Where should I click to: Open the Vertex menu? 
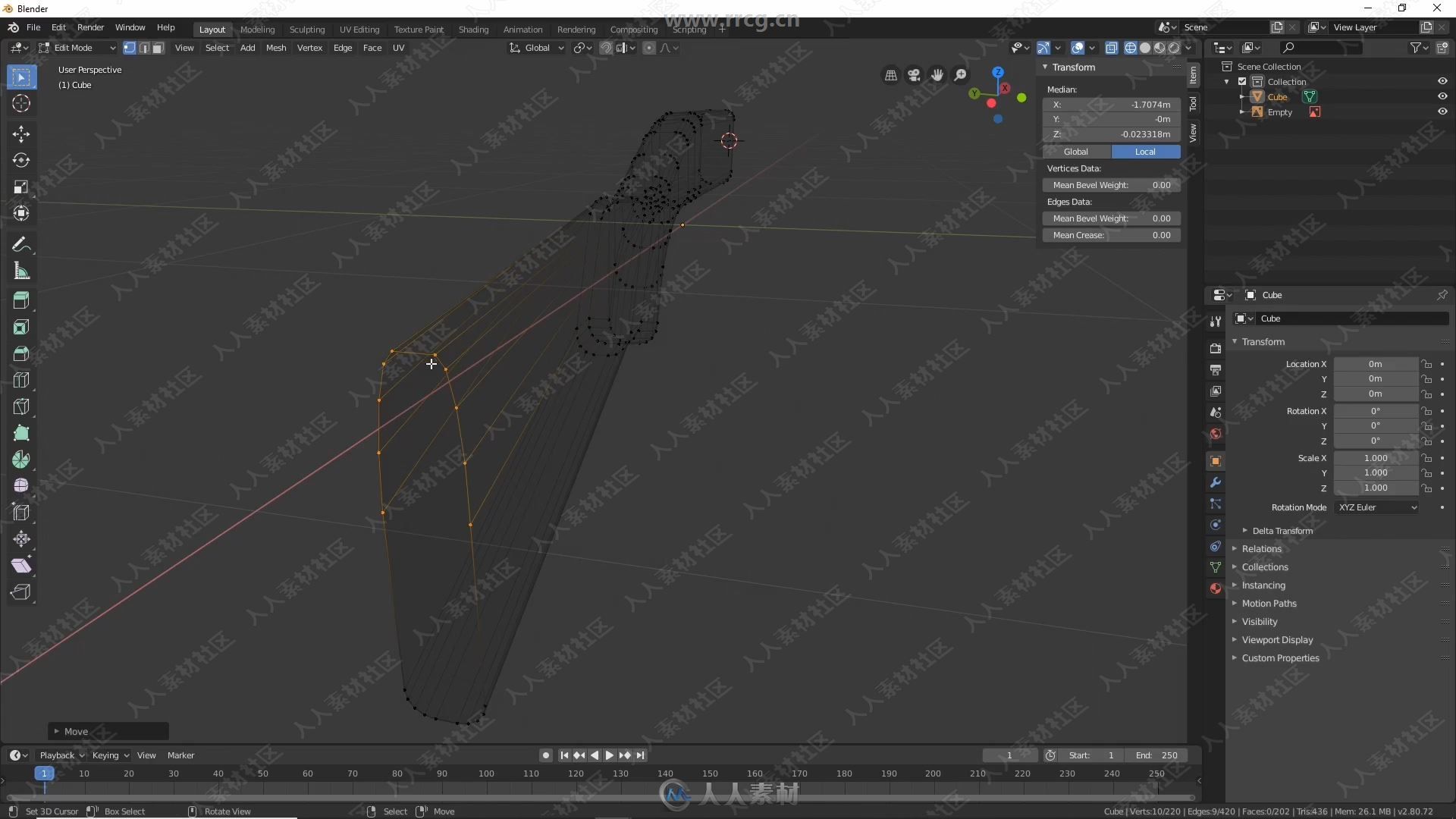309,48
